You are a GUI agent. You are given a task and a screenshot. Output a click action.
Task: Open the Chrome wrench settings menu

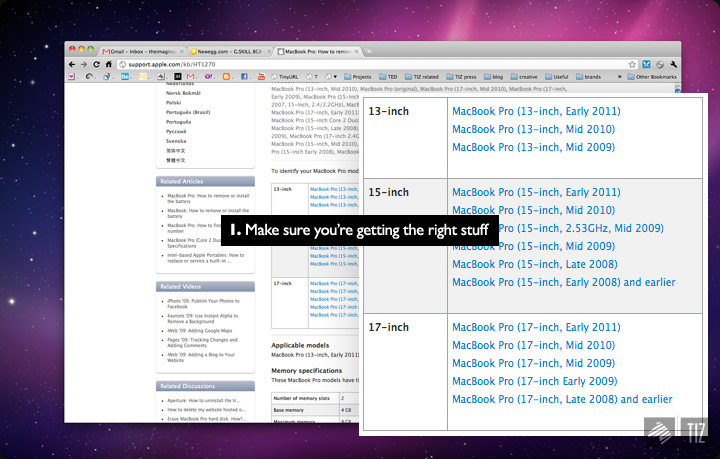pyautogui.click(x=673, y=64)
